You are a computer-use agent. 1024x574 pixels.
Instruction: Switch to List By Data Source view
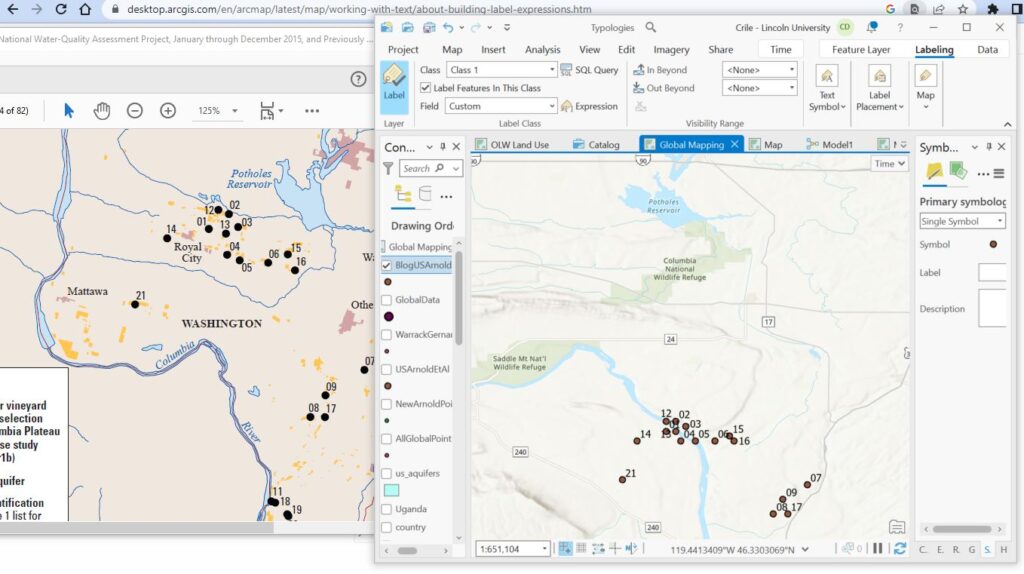[425, 194]
